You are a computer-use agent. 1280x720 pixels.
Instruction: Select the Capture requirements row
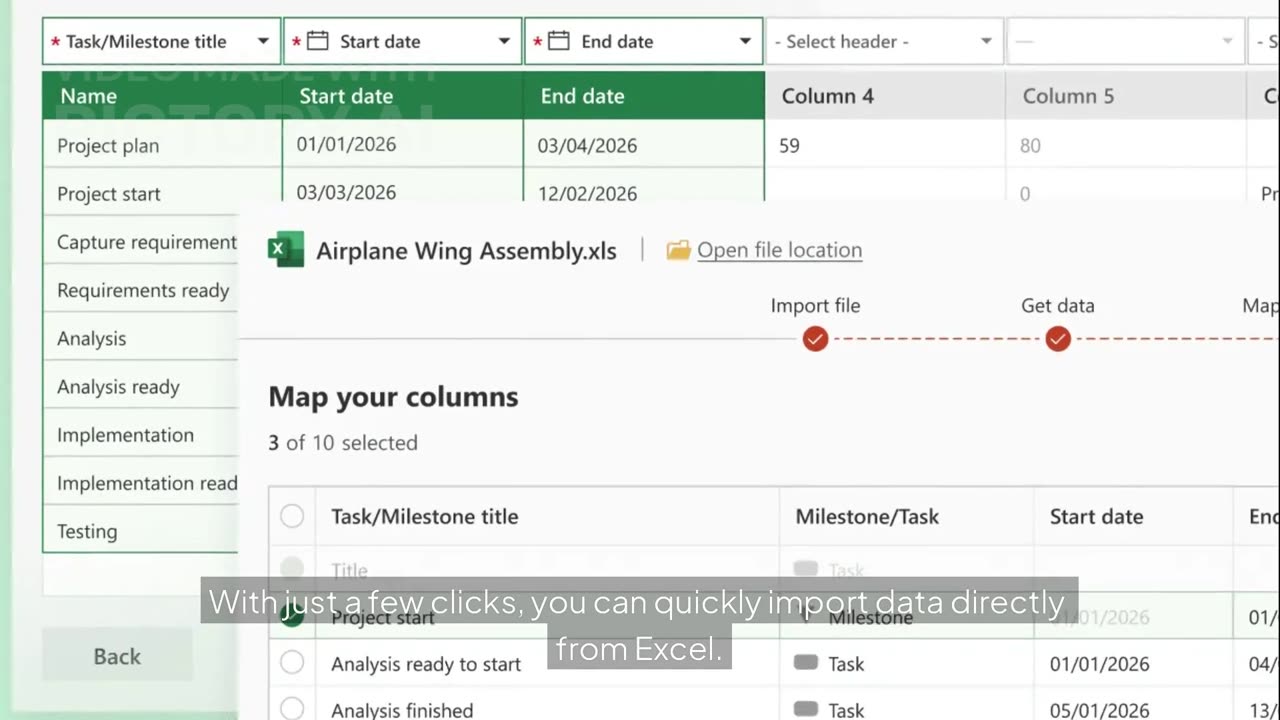tap(141, 242)
